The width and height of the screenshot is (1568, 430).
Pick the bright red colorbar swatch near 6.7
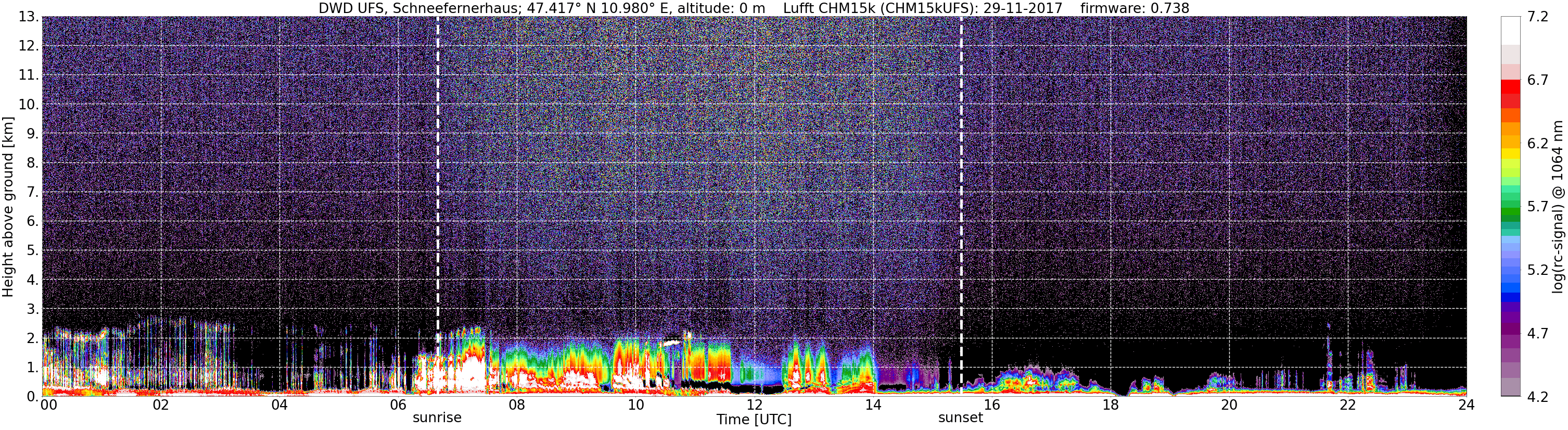click(x=1511, y=86)
